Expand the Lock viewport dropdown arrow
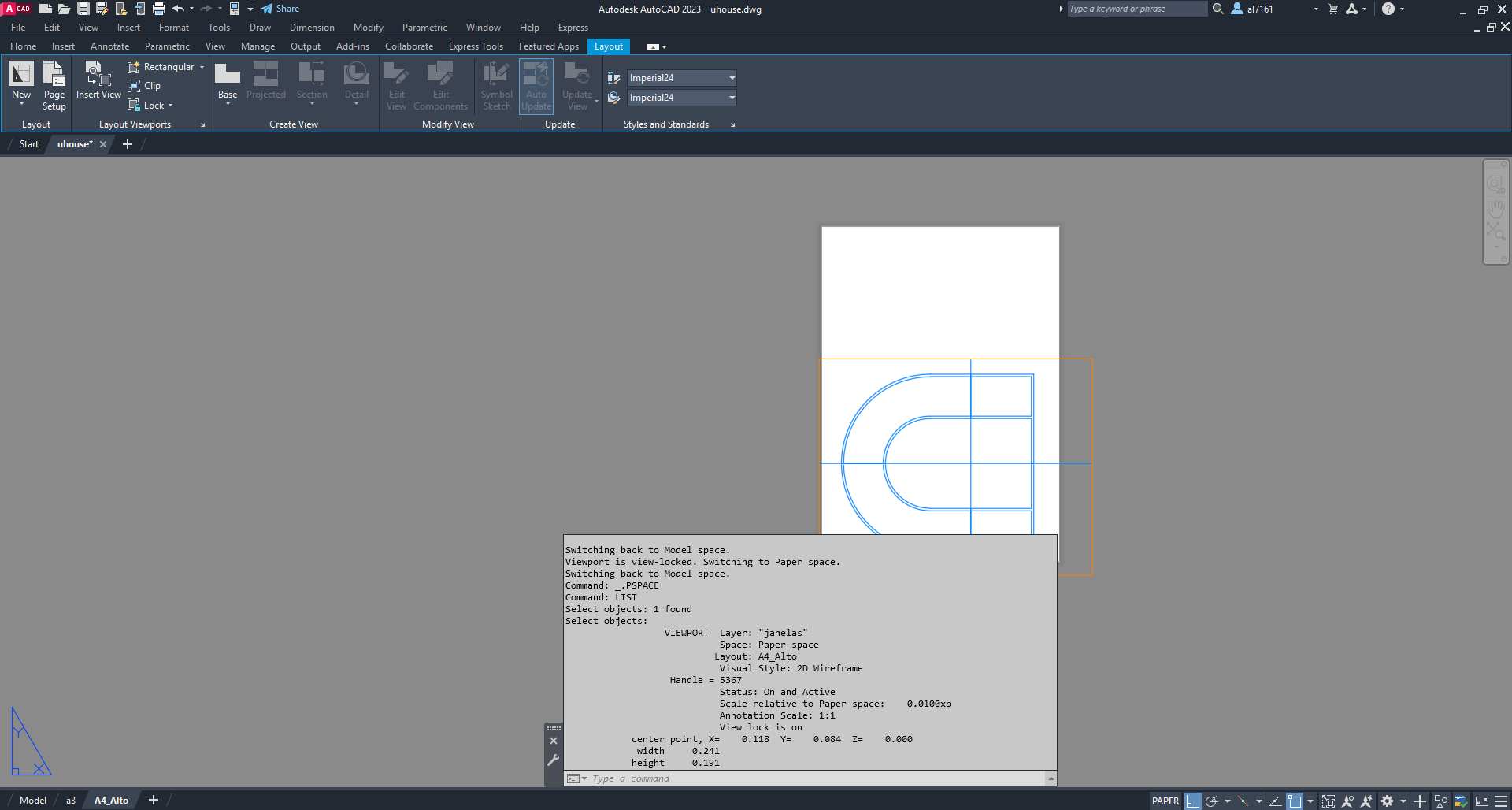 (x=170, y=106)
